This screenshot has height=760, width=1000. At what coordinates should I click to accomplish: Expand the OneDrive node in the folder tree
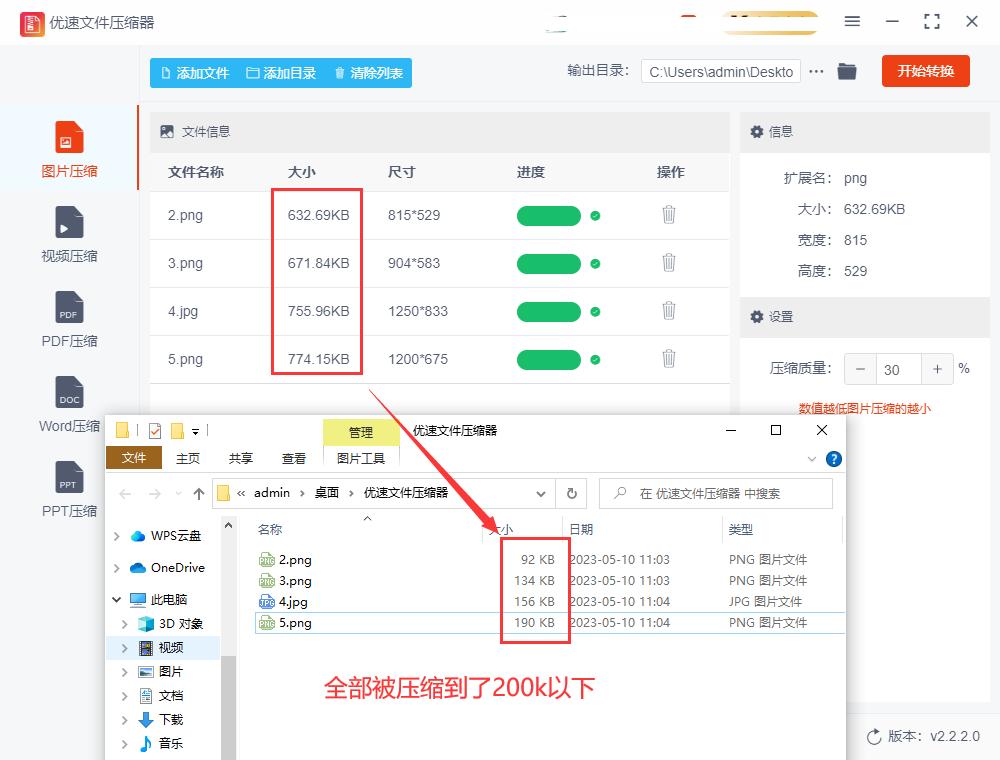click(x=117, y=567)
